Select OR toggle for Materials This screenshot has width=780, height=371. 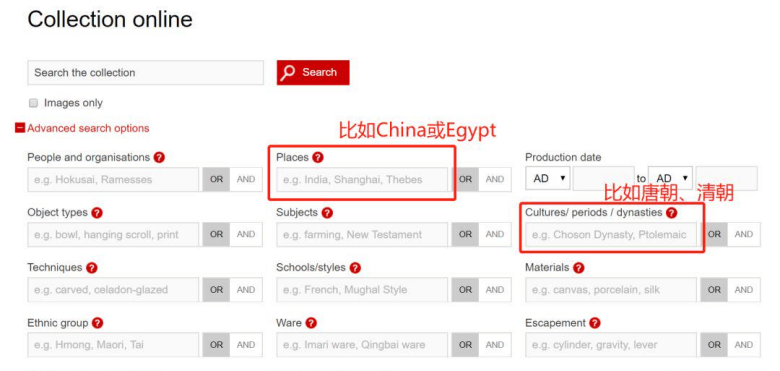[x=714, y=290]
